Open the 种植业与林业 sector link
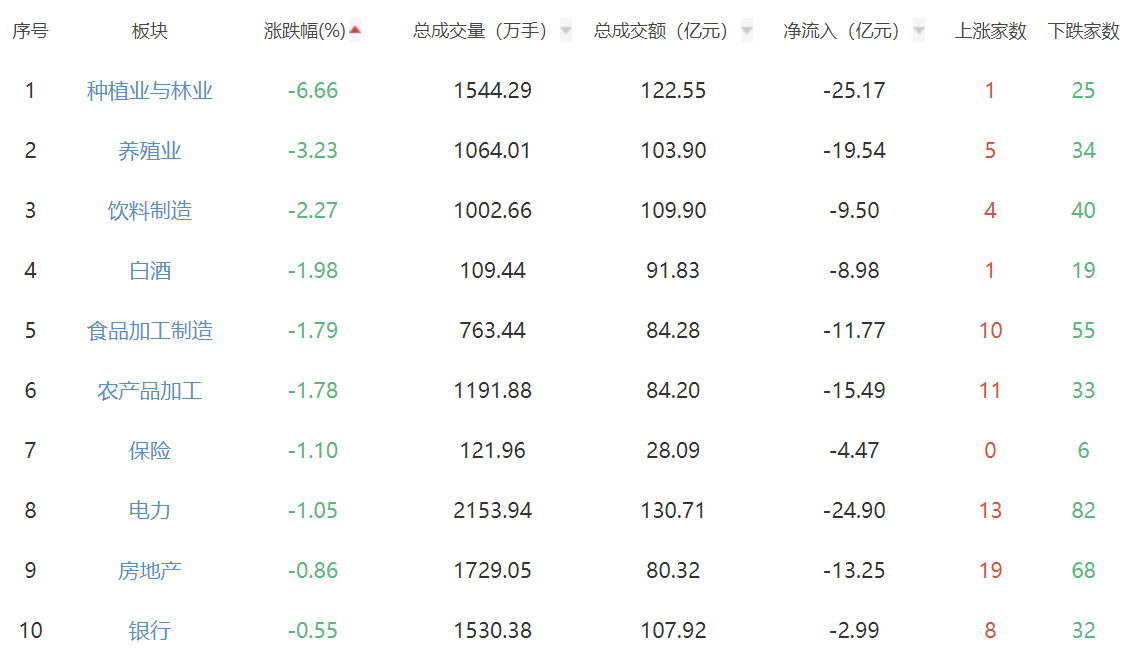 click(150, 91)
